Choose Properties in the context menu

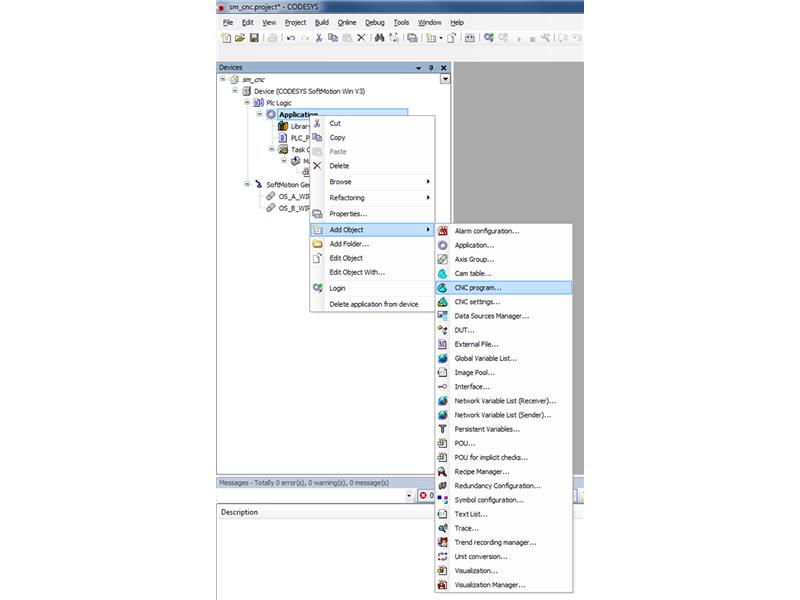(x=372, y=214)
